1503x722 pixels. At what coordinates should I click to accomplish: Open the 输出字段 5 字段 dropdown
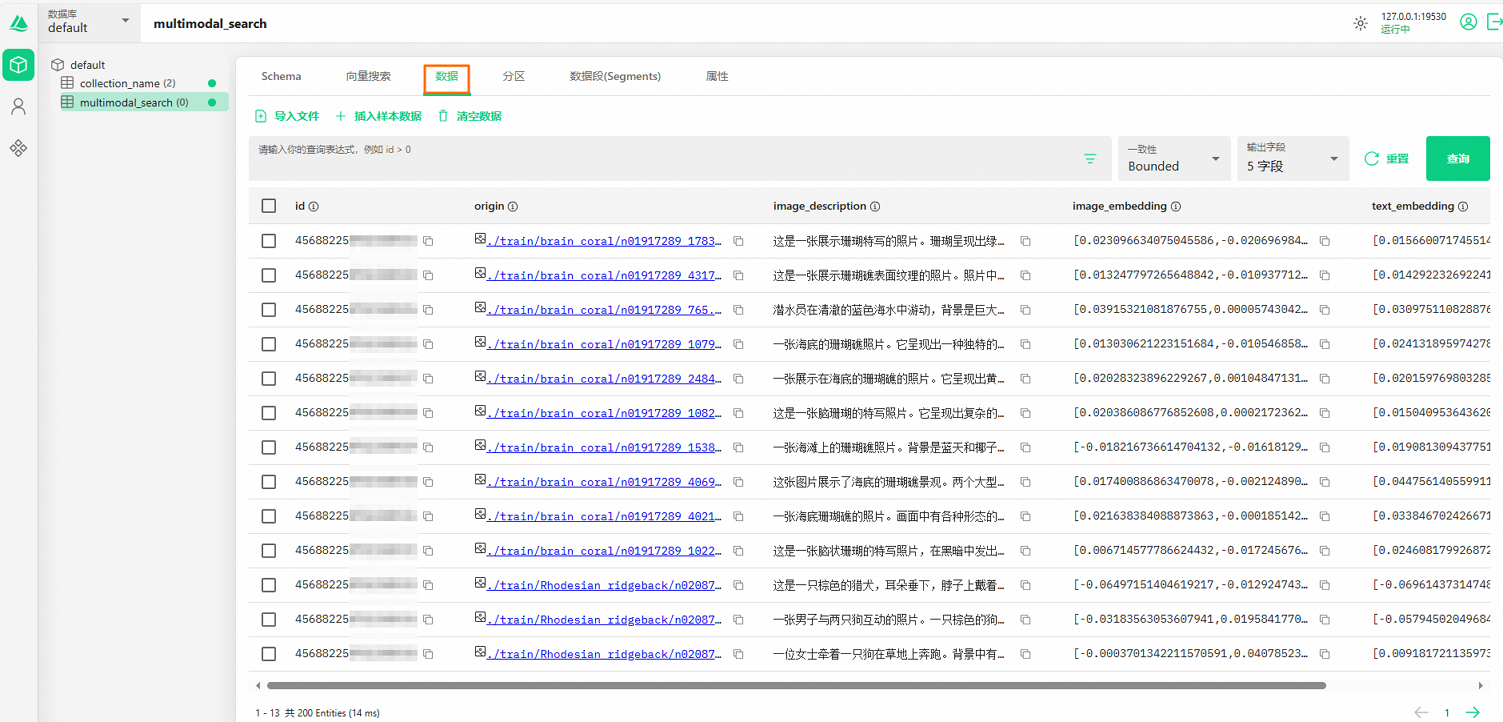pos(1292,159)
